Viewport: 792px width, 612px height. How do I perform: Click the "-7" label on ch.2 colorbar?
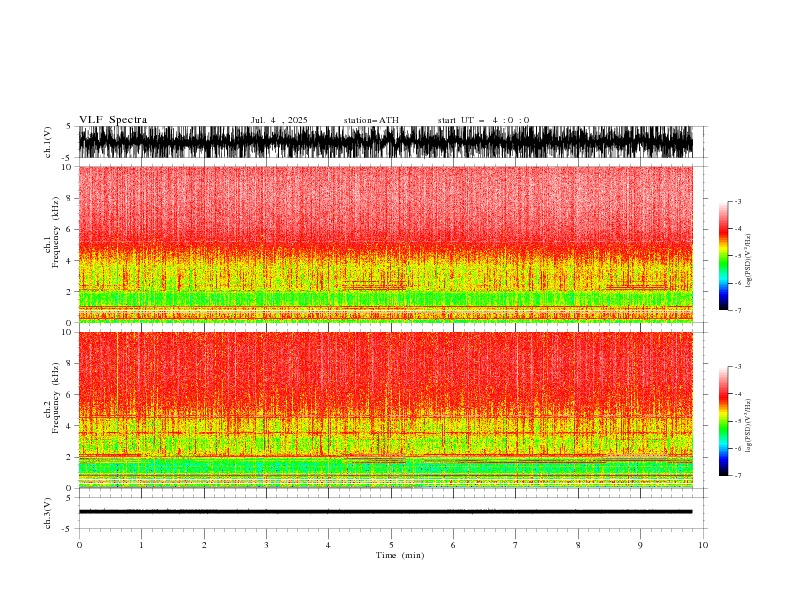[x=737, y=476]
